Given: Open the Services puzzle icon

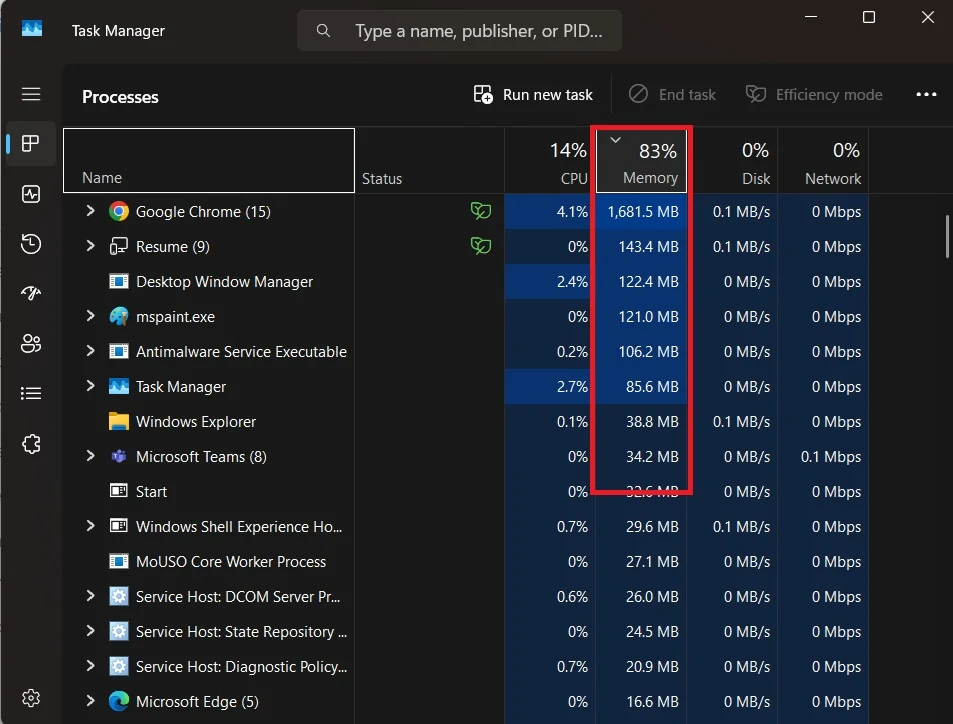Looking at the screenshot, I should point(31,444).
